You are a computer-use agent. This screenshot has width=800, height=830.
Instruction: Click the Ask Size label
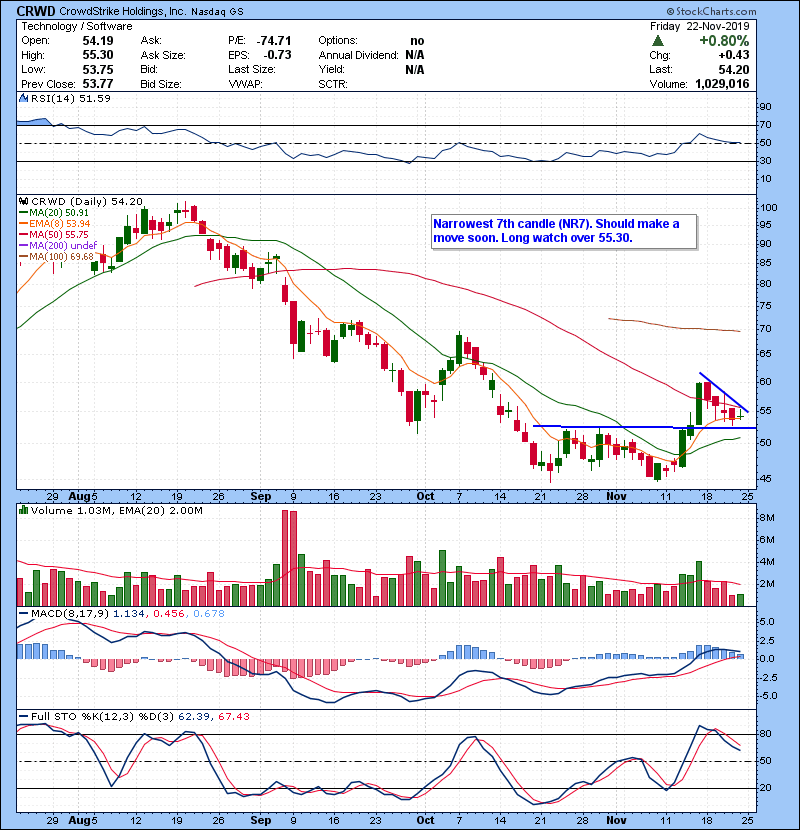point(163,55)
